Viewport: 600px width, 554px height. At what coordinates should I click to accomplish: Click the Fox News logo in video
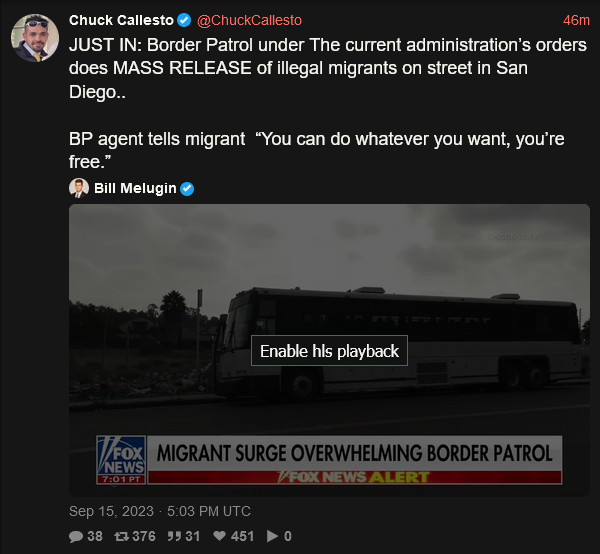point(121,460)
